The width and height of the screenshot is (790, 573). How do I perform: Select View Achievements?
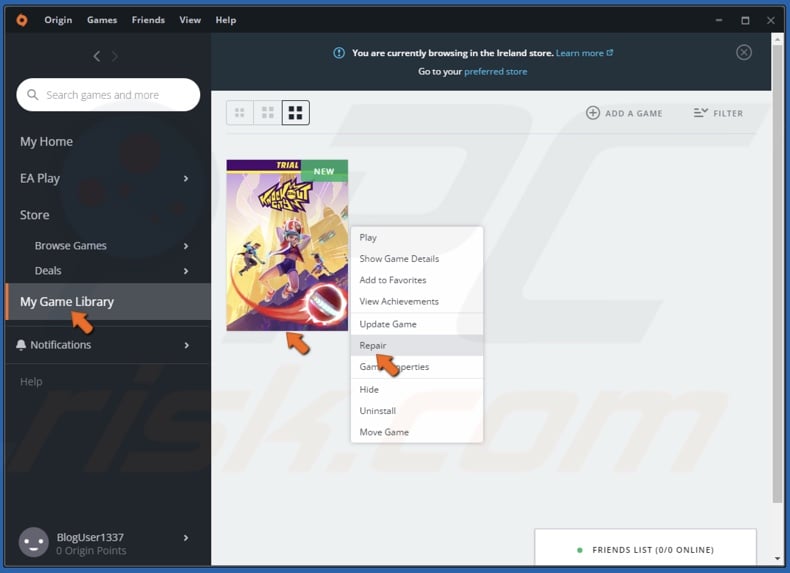(417, 301)
